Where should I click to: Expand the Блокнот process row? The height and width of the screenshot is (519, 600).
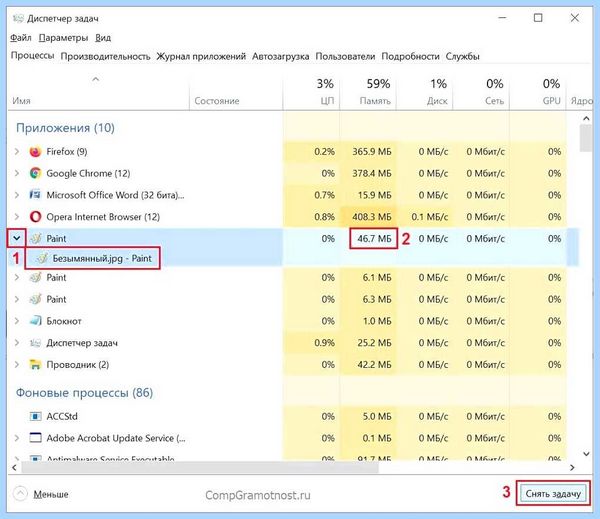(17, 320)
